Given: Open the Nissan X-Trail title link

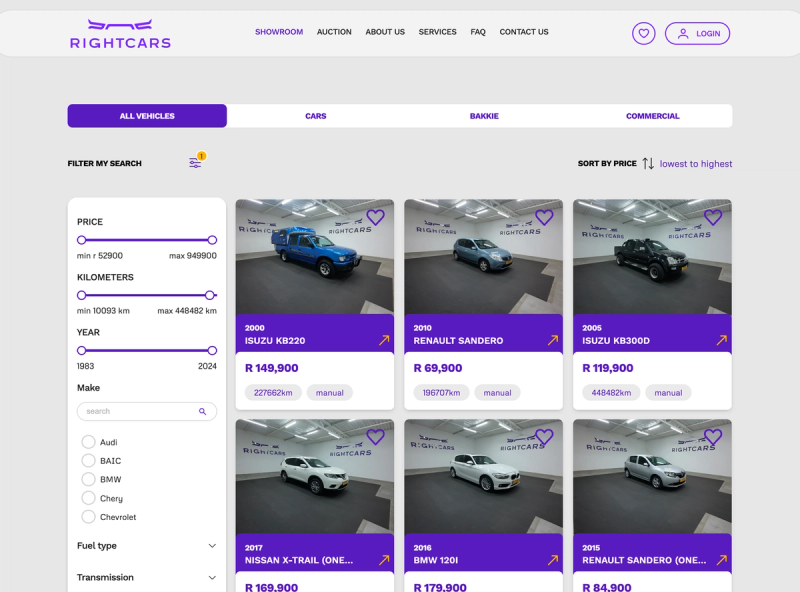Looking at the screenshot, I should [x=299, y=560].
